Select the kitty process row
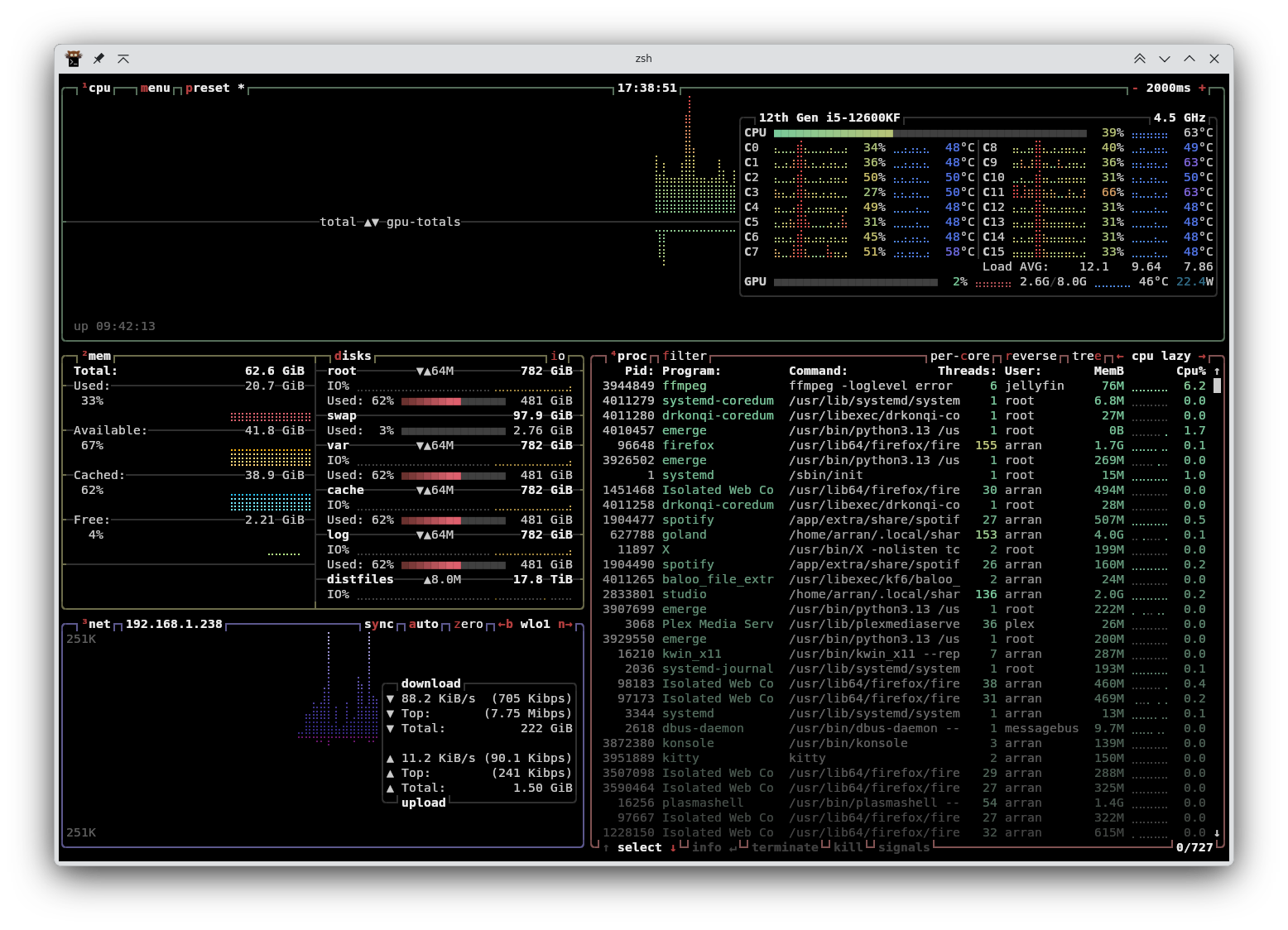1288x930 pixels. tap(904, 759)
